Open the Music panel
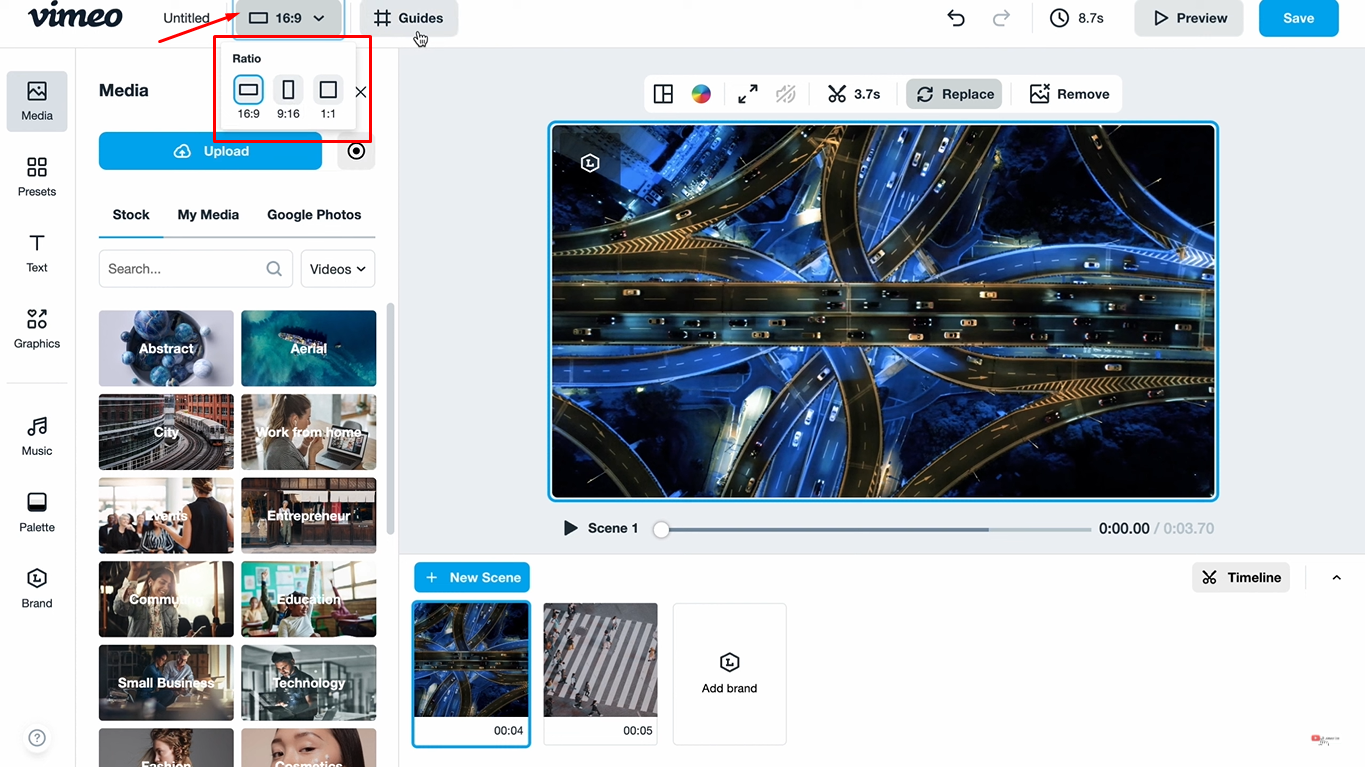Screen dimensions: 1365x767 tap(37, 436)
